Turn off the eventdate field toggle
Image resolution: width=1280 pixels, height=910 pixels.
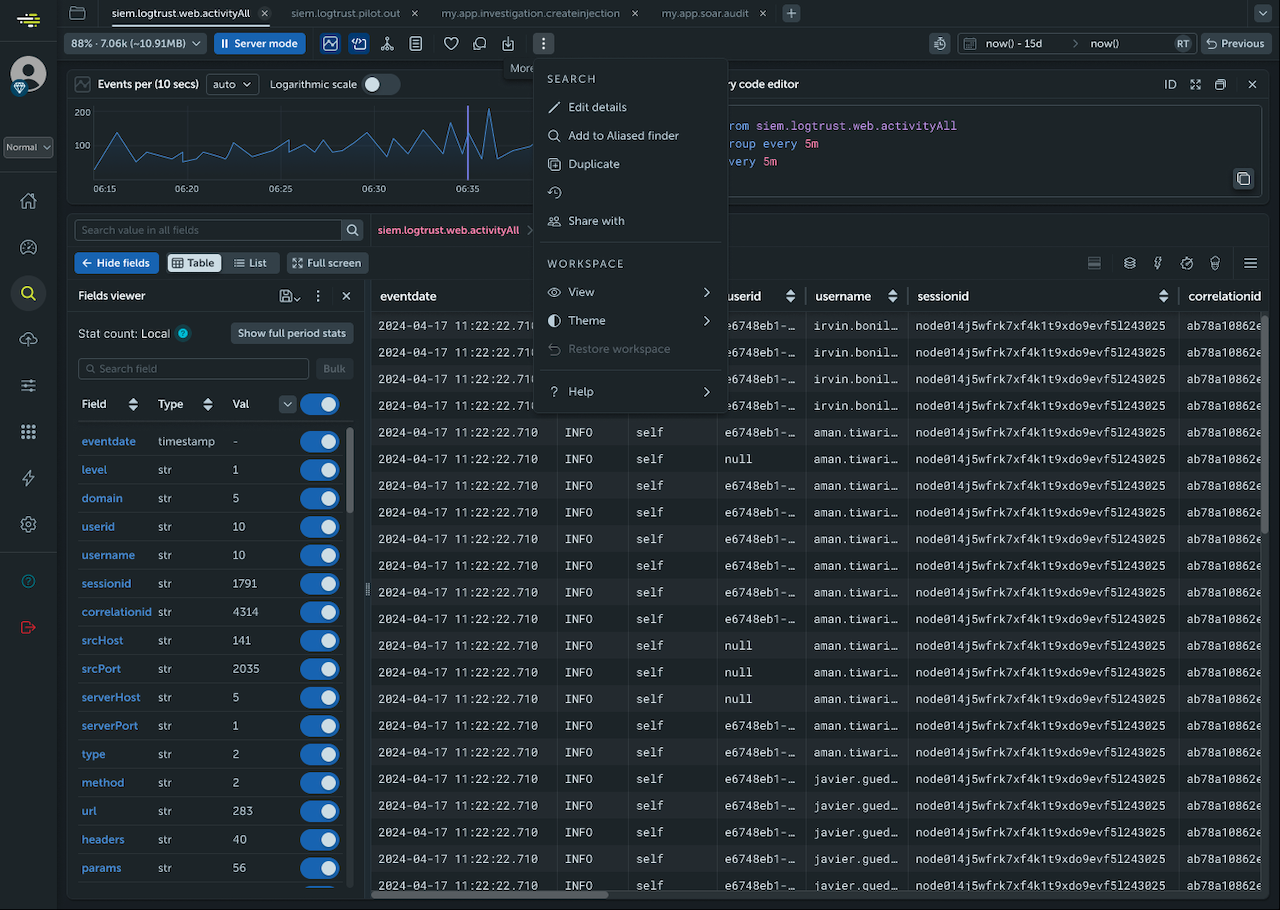[x=319, y=440]
